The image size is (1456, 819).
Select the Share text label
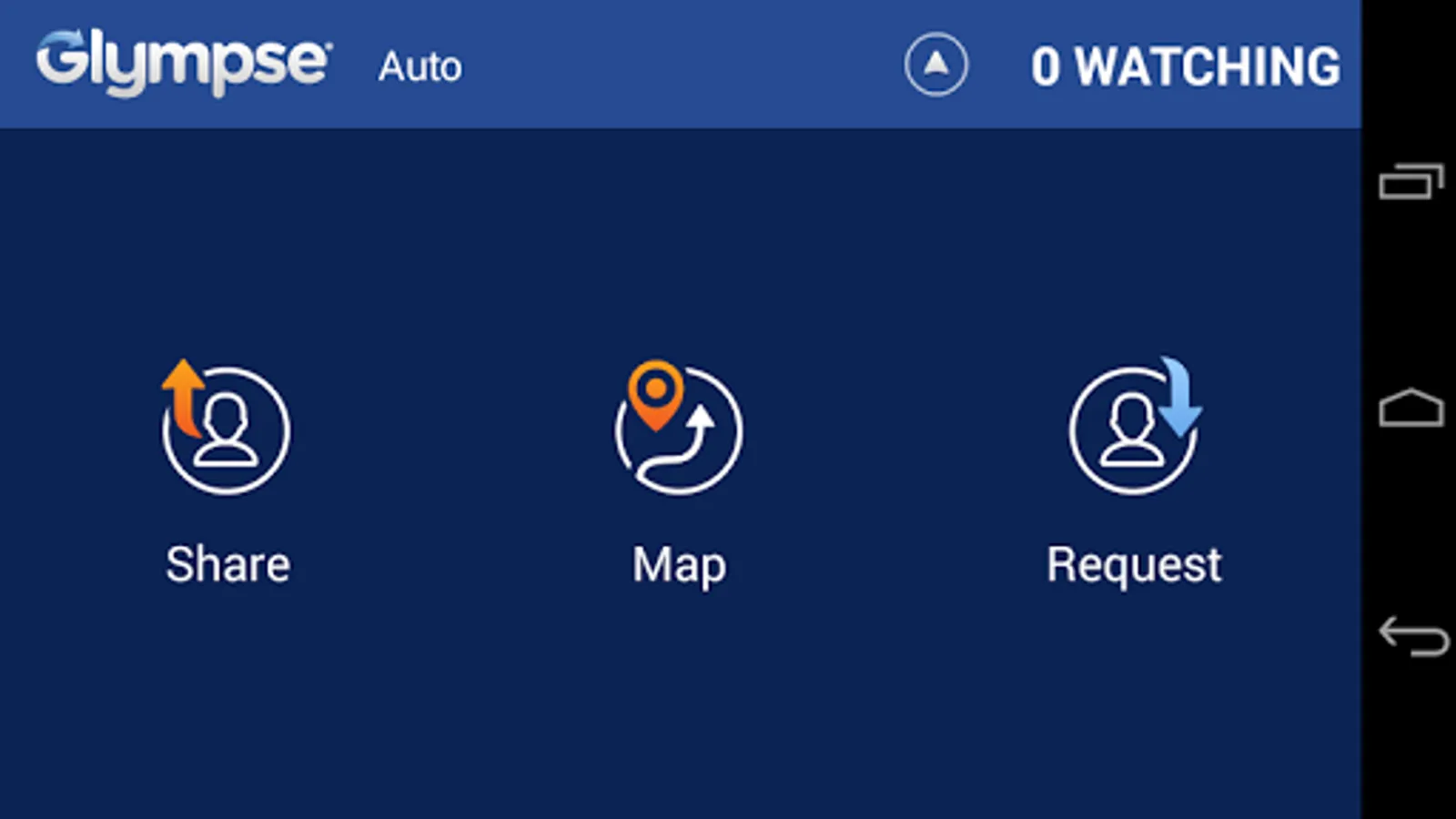click(x=227, y=564)
